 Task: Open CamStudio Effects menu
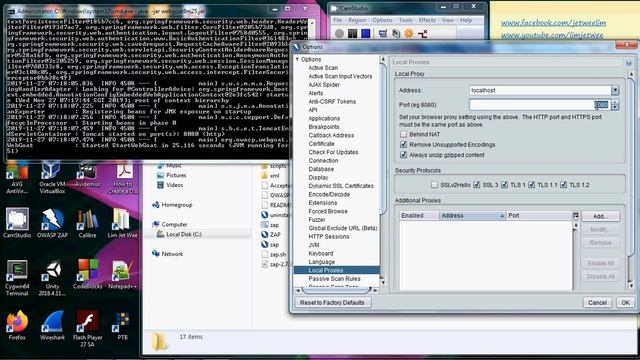[x=427, y=20]
